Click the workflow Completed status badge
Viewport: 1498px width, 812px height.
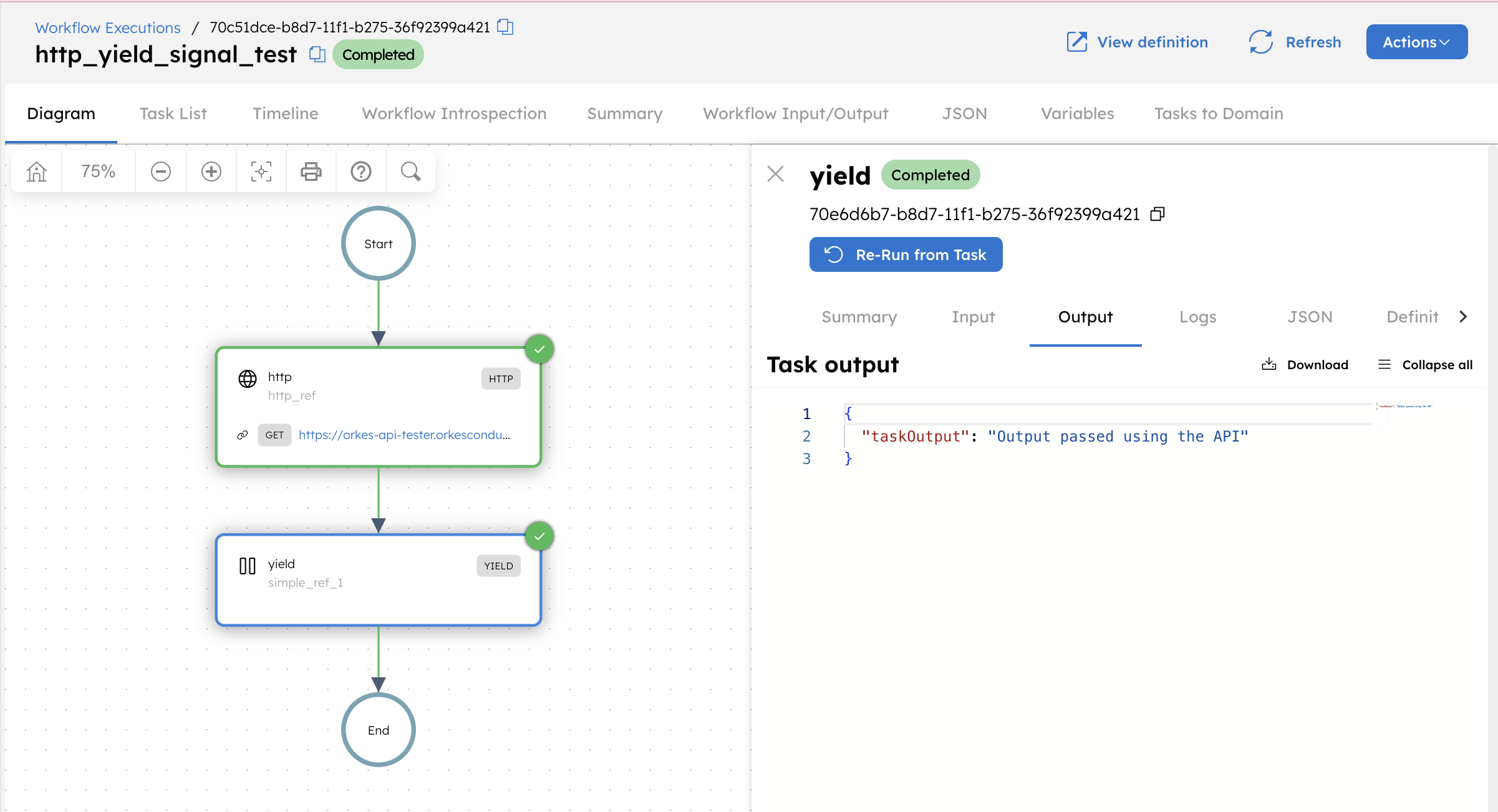click(x=378, y=55)
